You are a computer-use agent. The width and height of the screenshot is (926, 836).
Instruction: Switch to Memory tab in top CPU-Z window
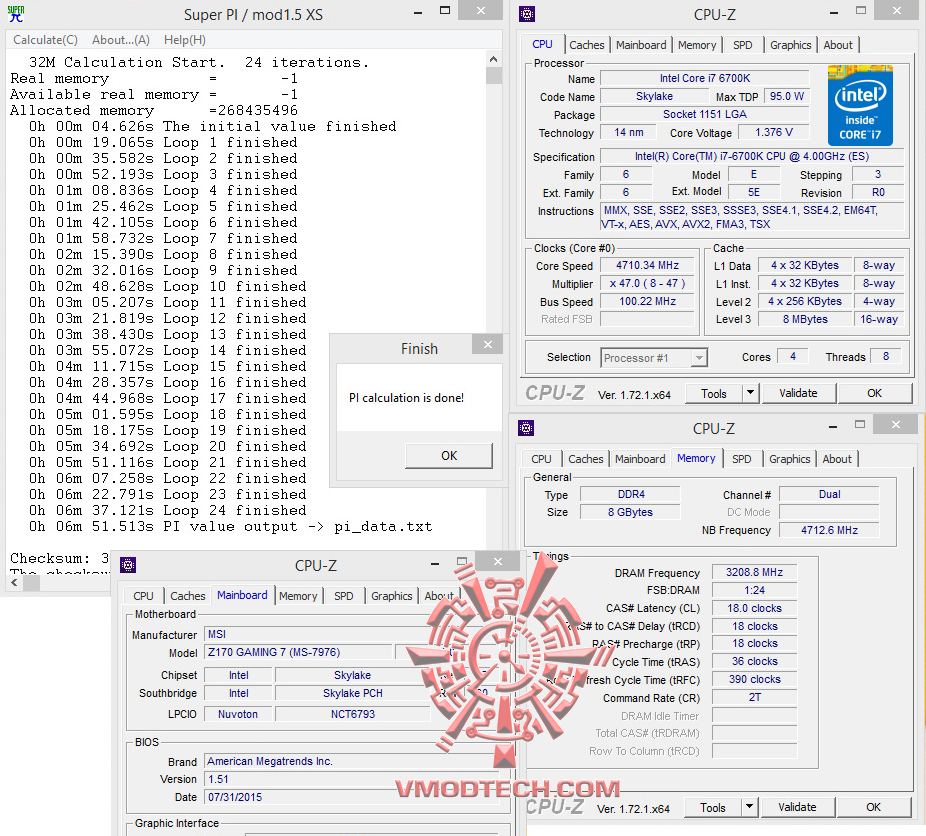click(697, 45)
